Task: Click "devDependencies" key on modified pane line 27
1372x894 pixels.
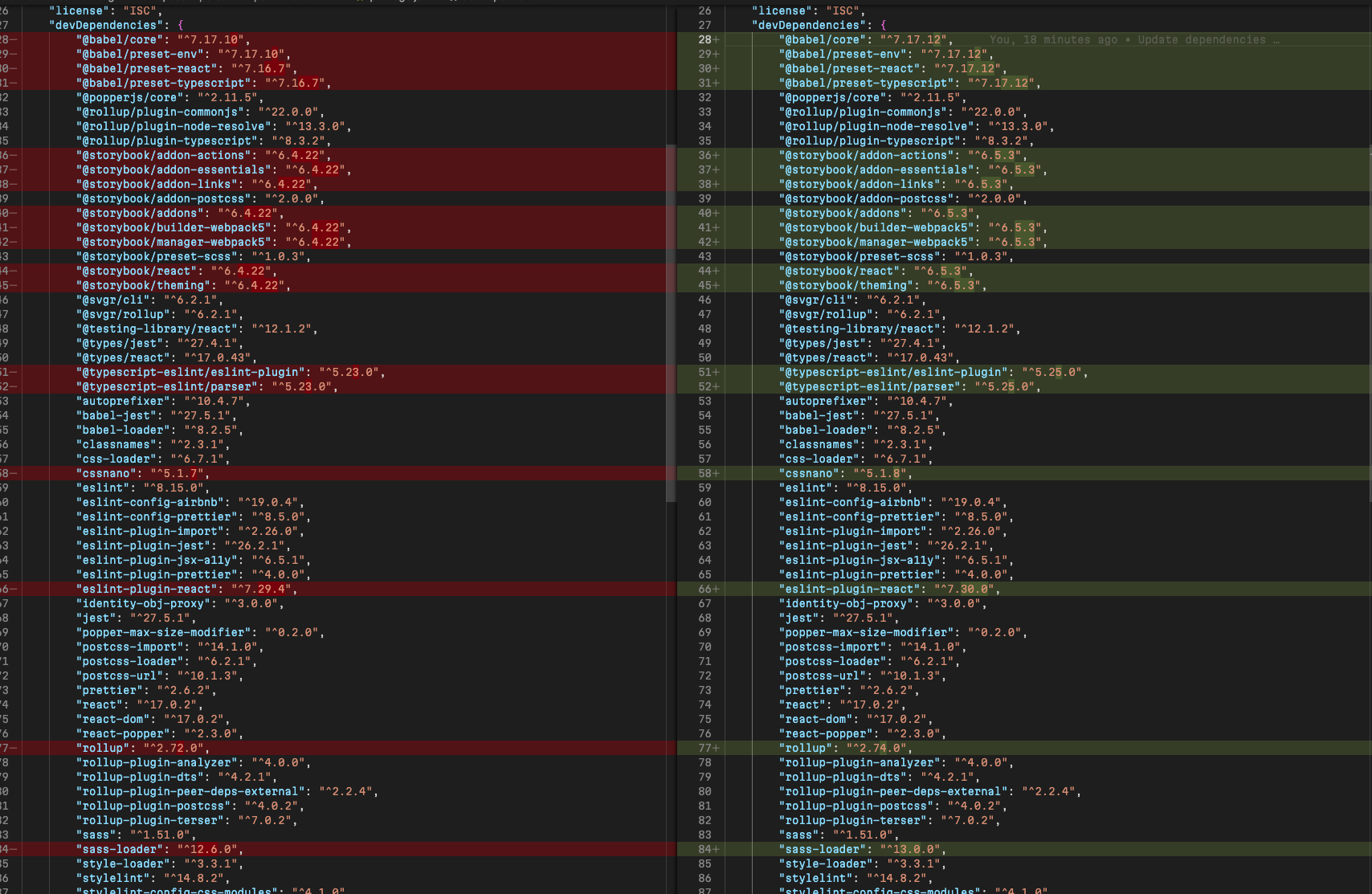Action: (809, 25)
